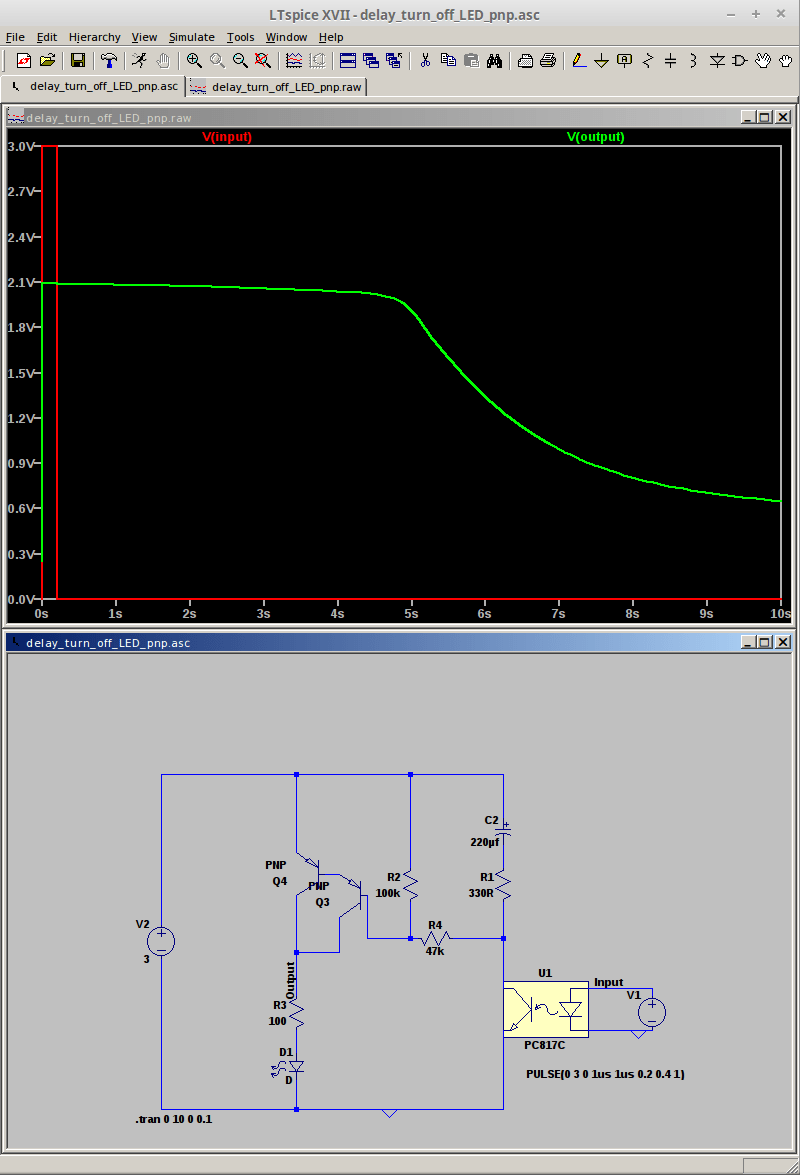Switch to delay_turn_off_LED_pnp.asc tab
This screenshot has width=800, height=1175.
point(94,86)
